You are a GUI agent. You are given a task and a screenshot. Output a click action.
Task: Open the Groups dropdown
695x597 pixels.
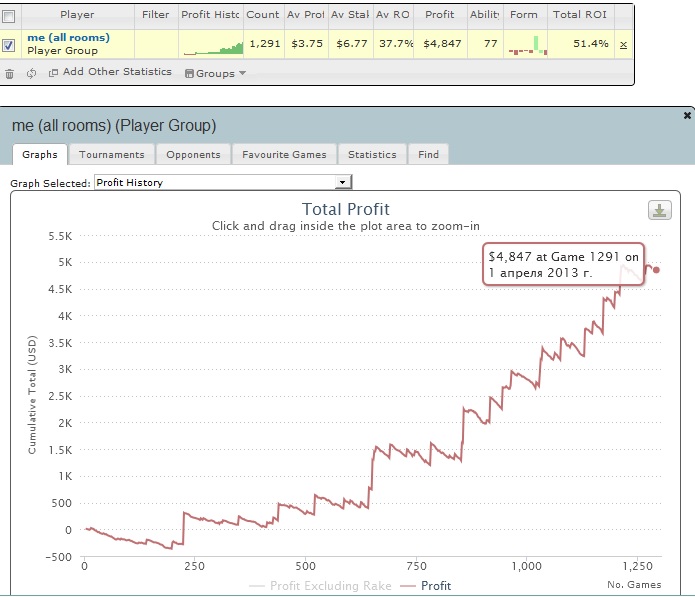pyautogui.click(x=215, y=73)
